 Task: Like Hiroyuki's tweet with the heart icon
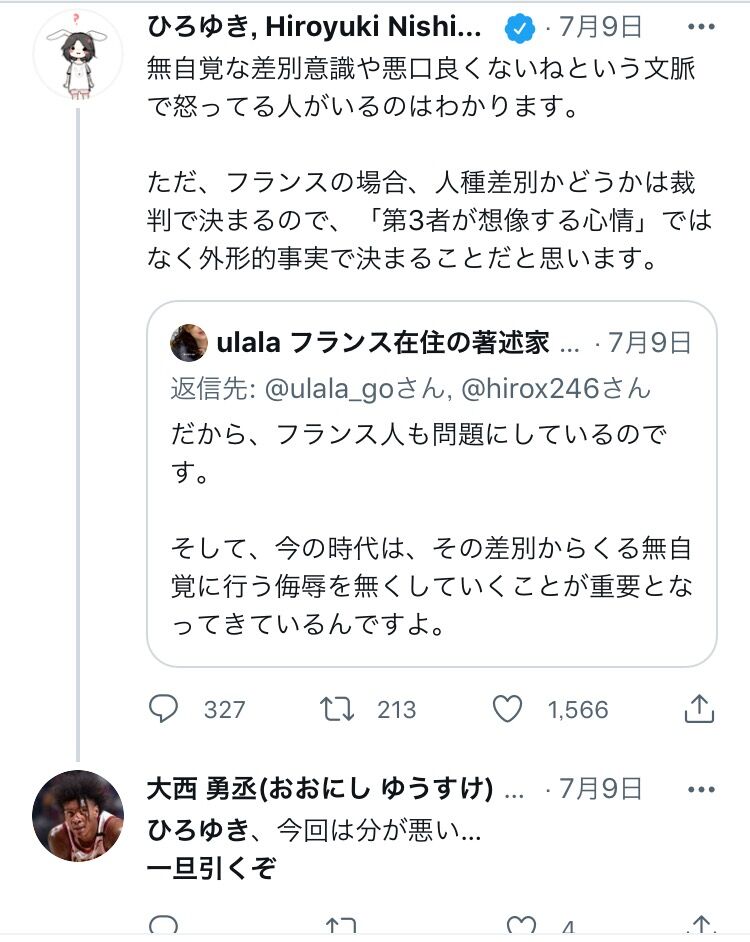pos(508,709)
